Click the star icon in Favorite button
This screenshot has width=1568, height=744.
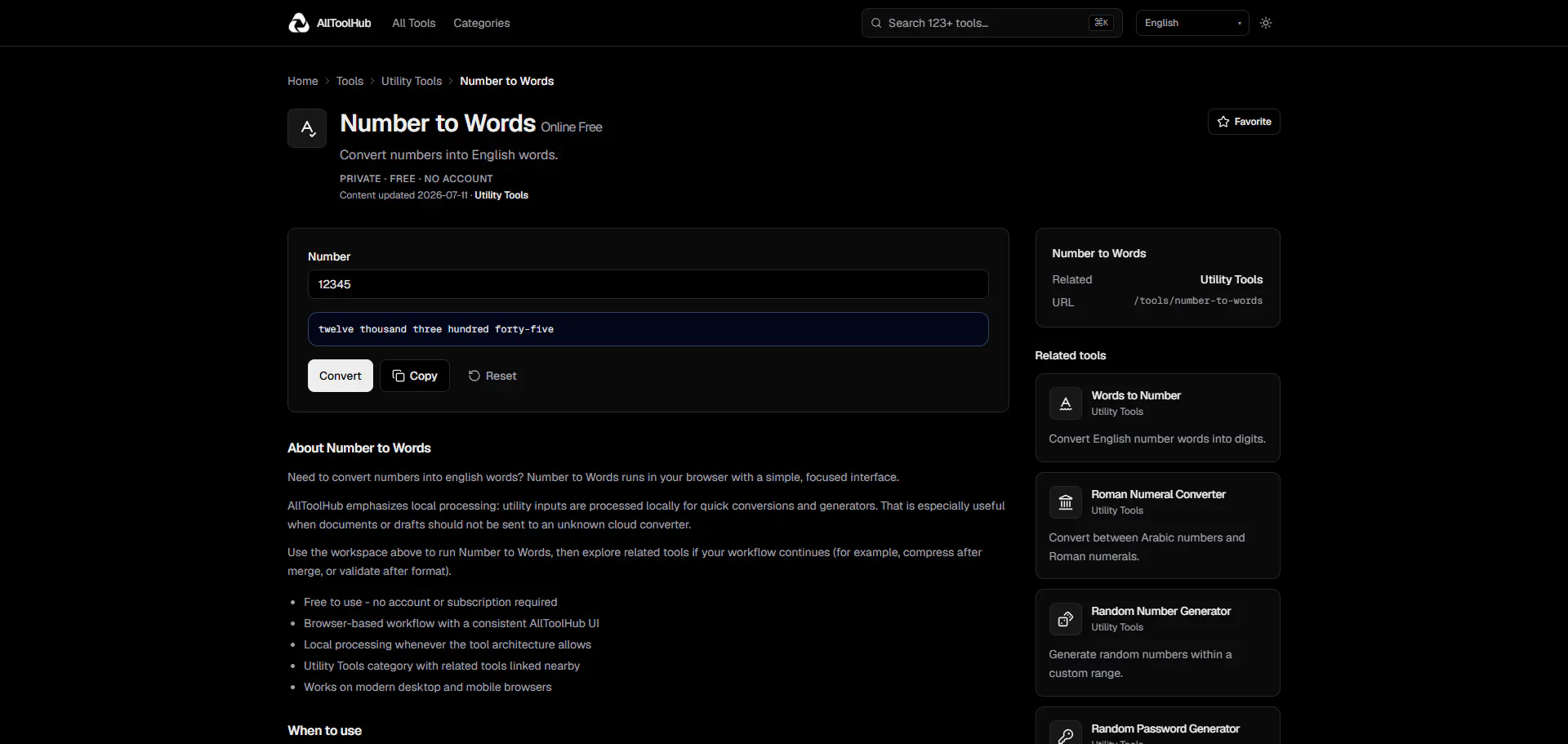coord(1223,122)
